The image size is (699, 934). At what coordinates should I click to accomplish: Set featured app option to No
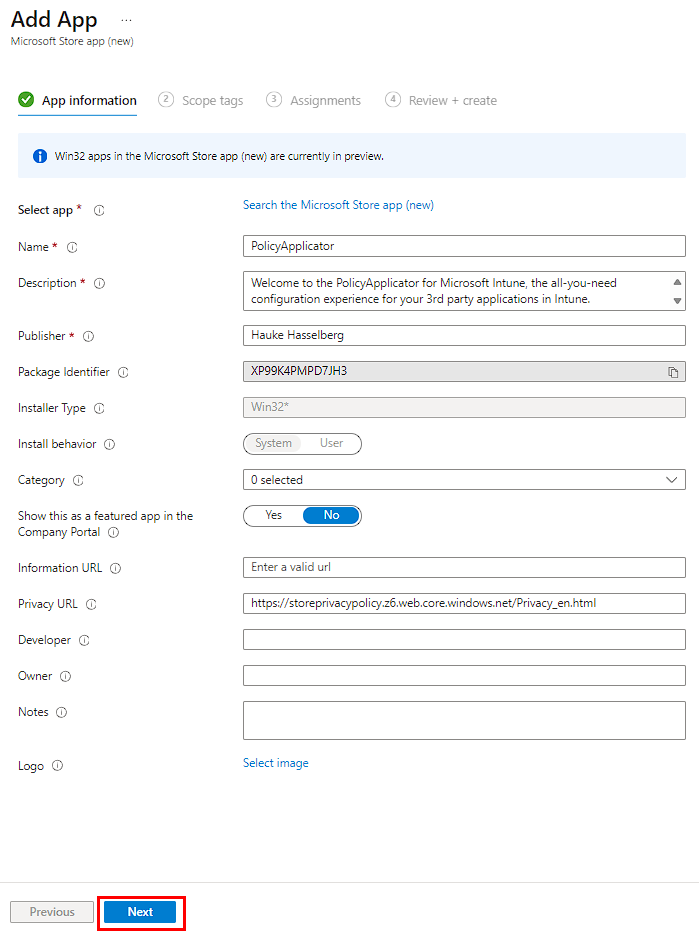click(x=331, y=515)
